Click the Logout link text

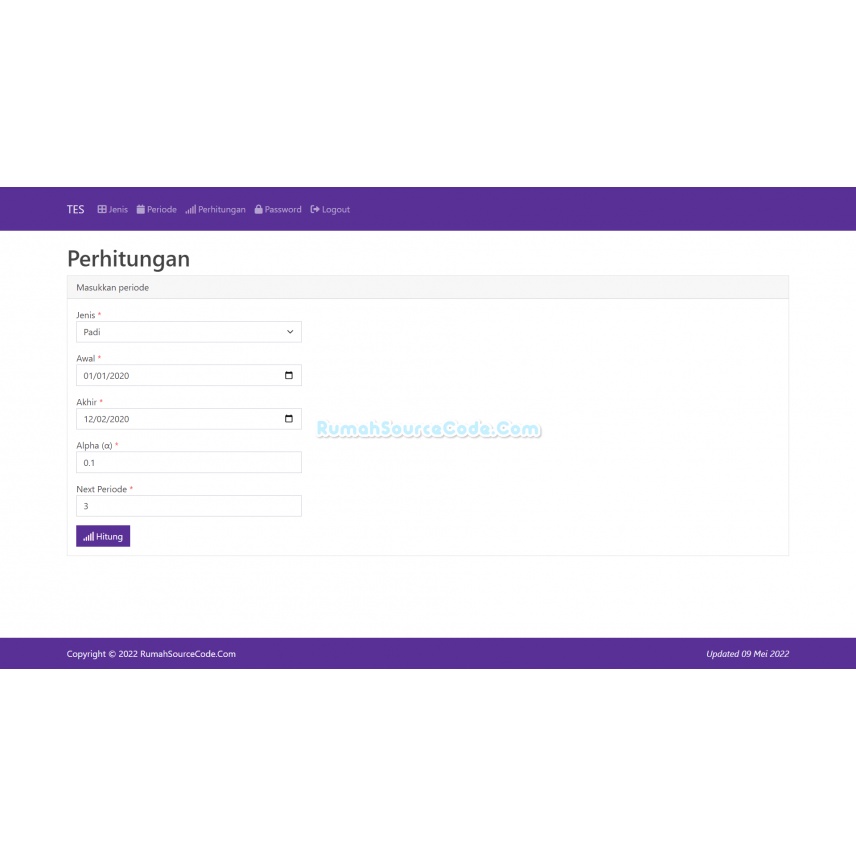coord(336,210)
